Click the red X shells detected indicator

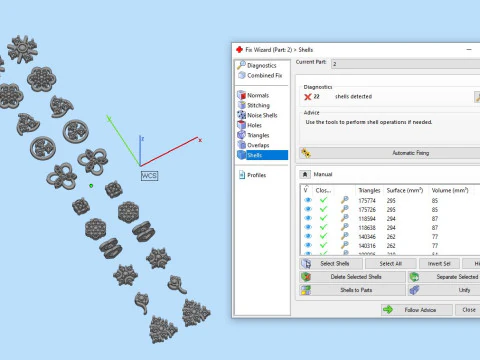tap(308, 97)
